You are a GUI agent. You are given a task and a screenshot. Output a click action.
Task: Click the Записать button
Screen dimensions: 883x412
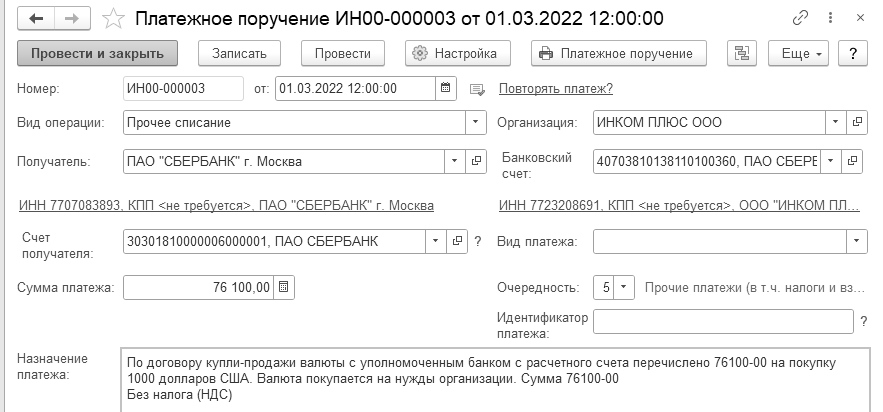coord(239,53)
